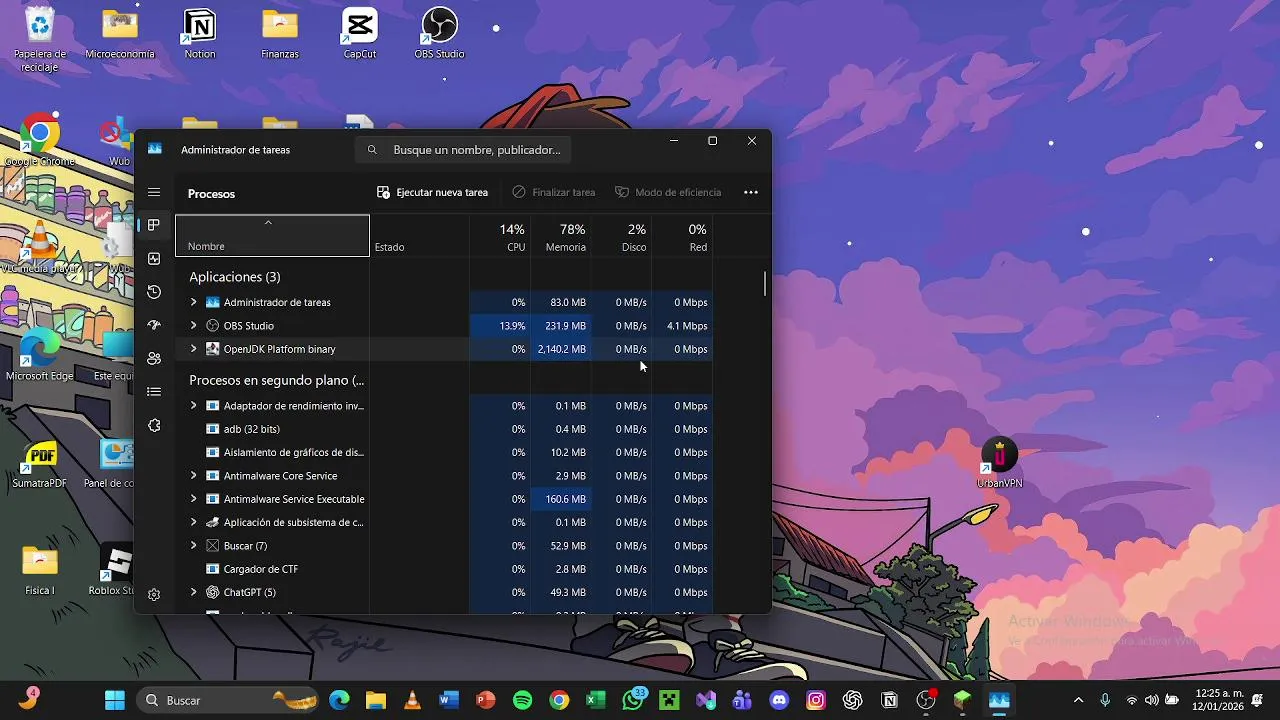Open Instagram from the taskbar
The width and height of the screenshot is (1280, 720).
[x=816, y=700]
